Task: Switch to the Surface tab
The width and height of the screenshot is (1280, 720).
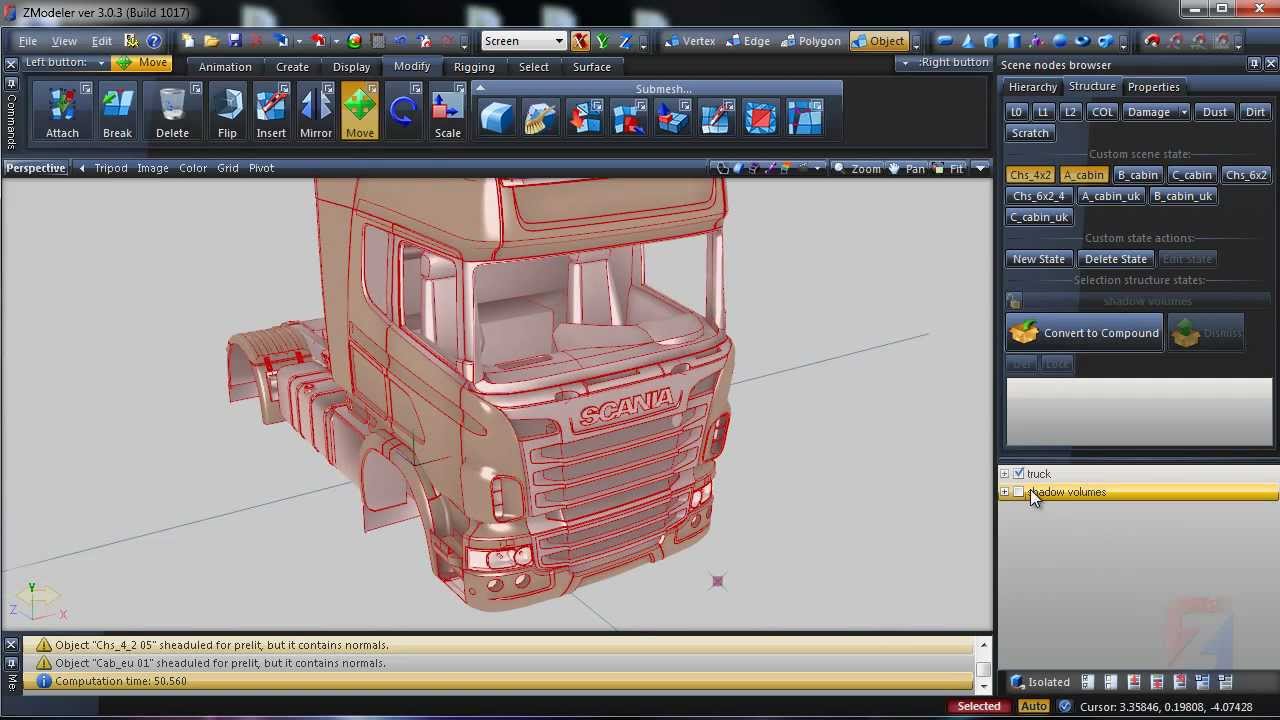Action: click(x=592, y=67)
